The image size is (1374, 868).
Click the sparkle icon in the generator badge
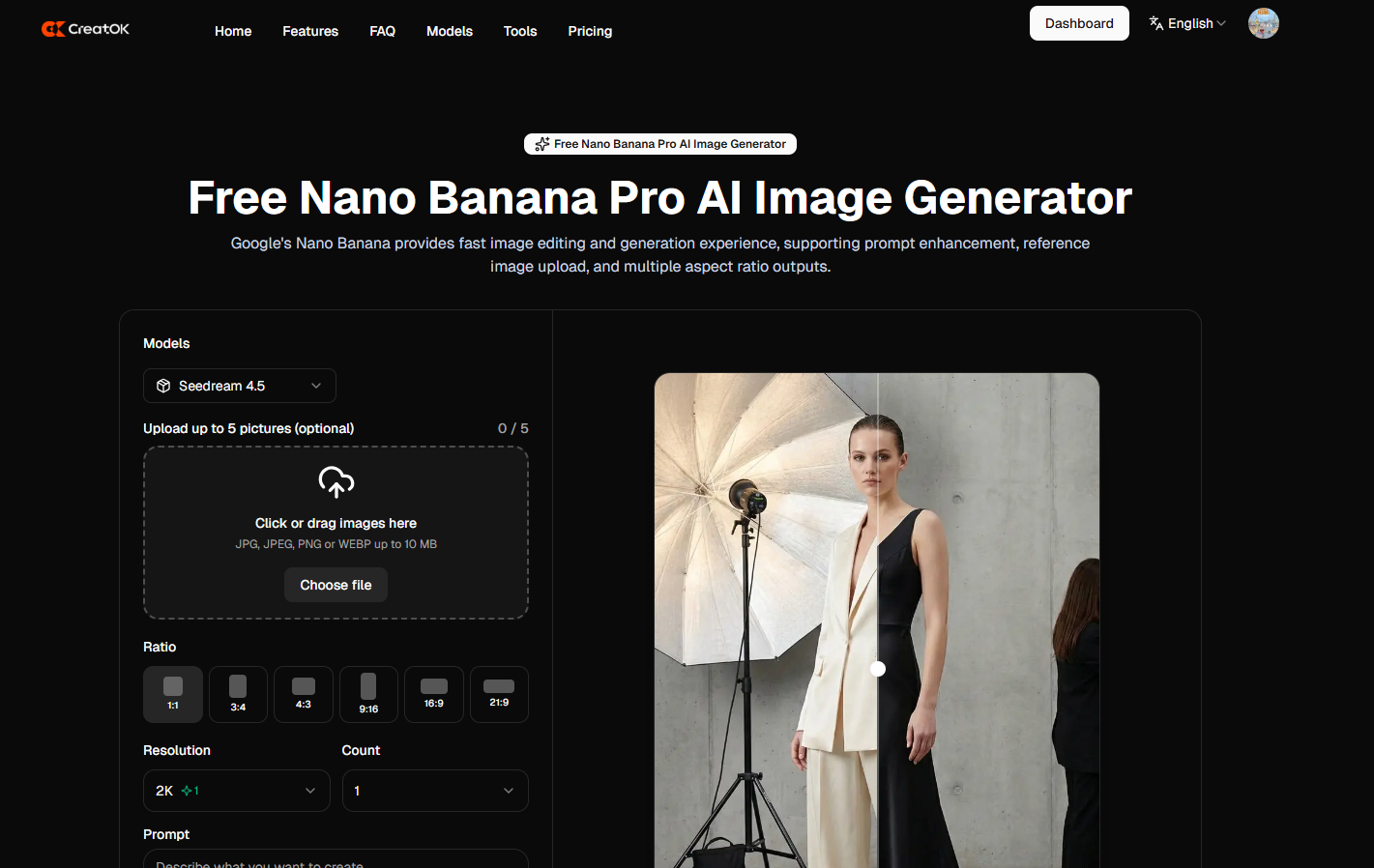click(542, 144)
